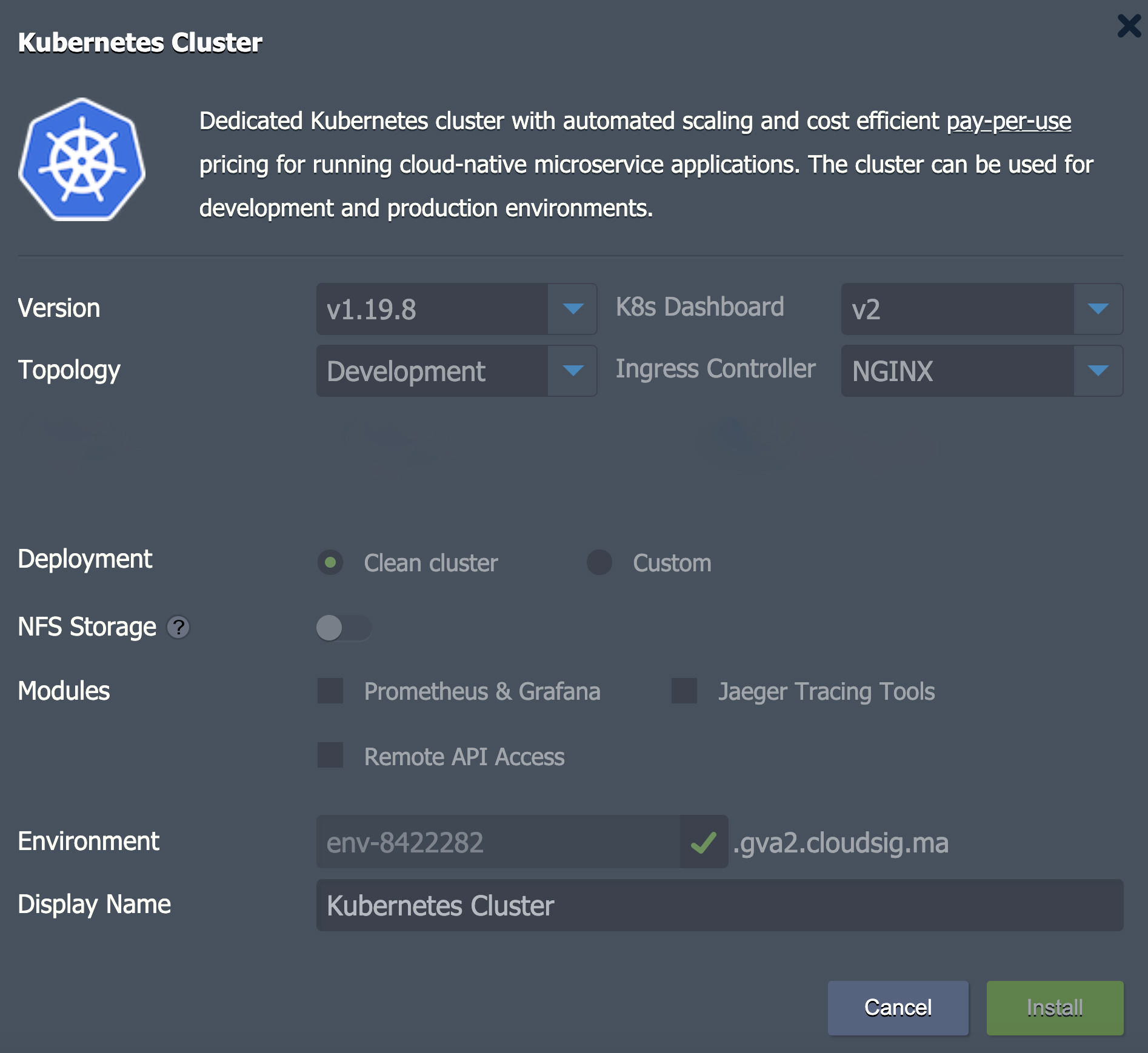Select the Clean cluster radio button
Image resolution: width=1148 pixels, height=1053 pixels.
coord(330,562)
